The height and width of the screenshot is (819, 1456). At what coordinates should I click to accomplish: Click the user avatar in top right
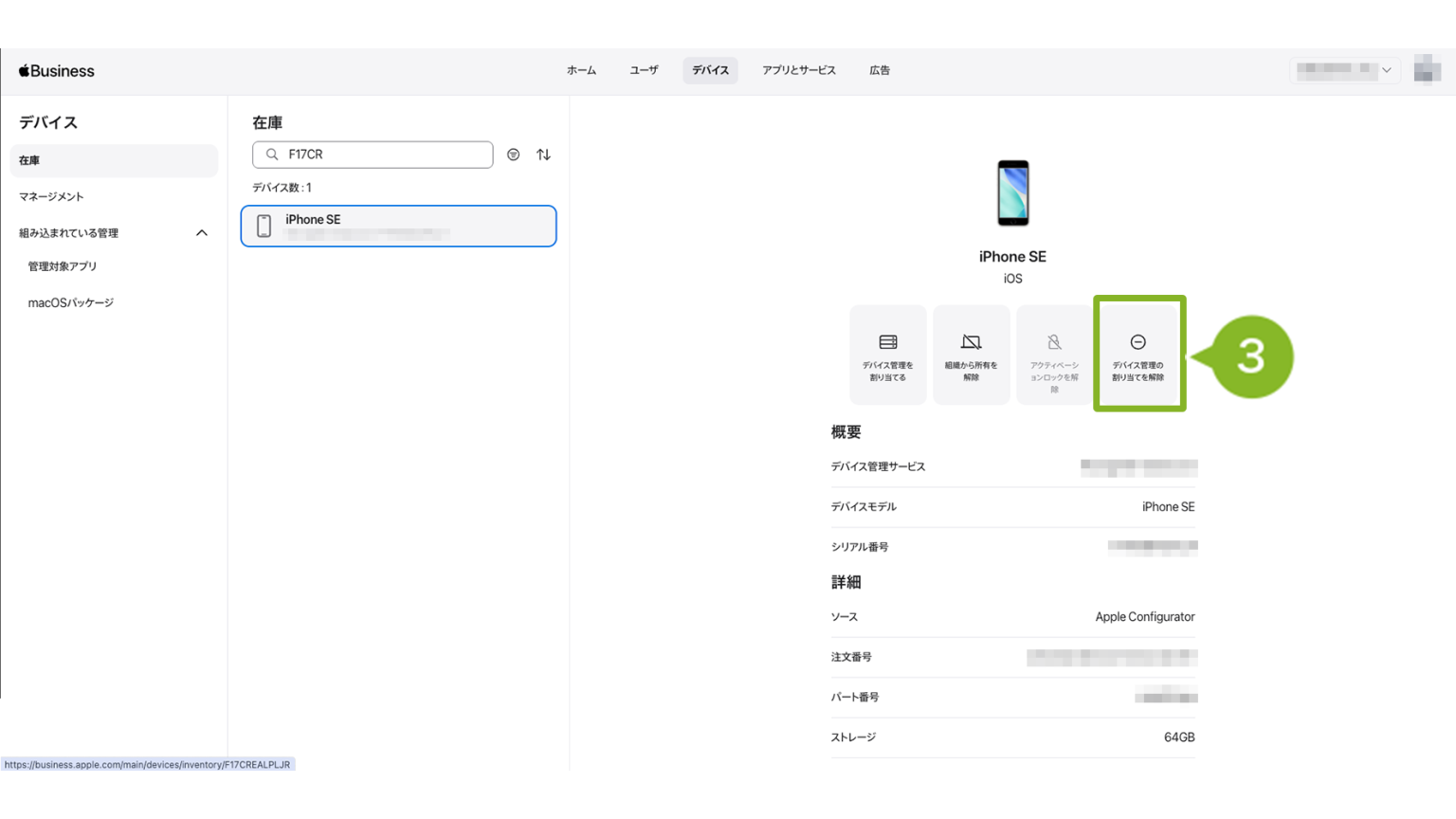(x=1426, y=70)
